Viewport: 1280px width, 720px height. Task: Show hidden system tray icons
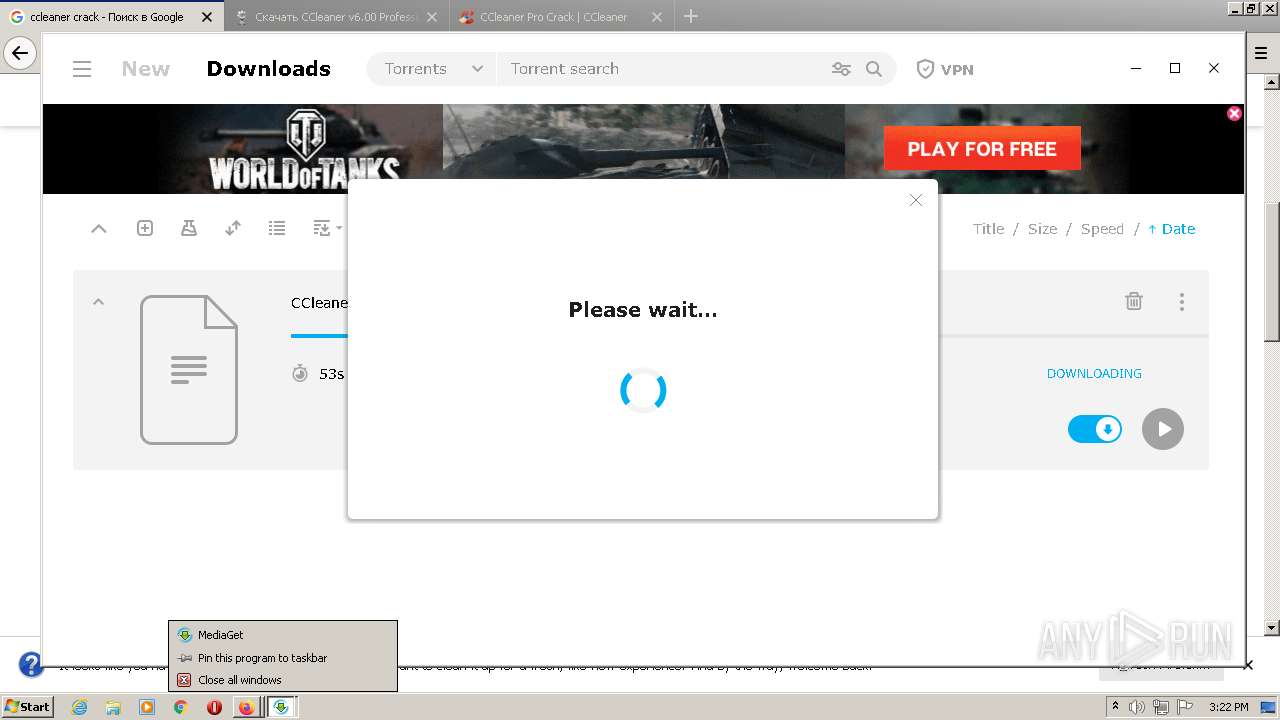pos(1115,707)
